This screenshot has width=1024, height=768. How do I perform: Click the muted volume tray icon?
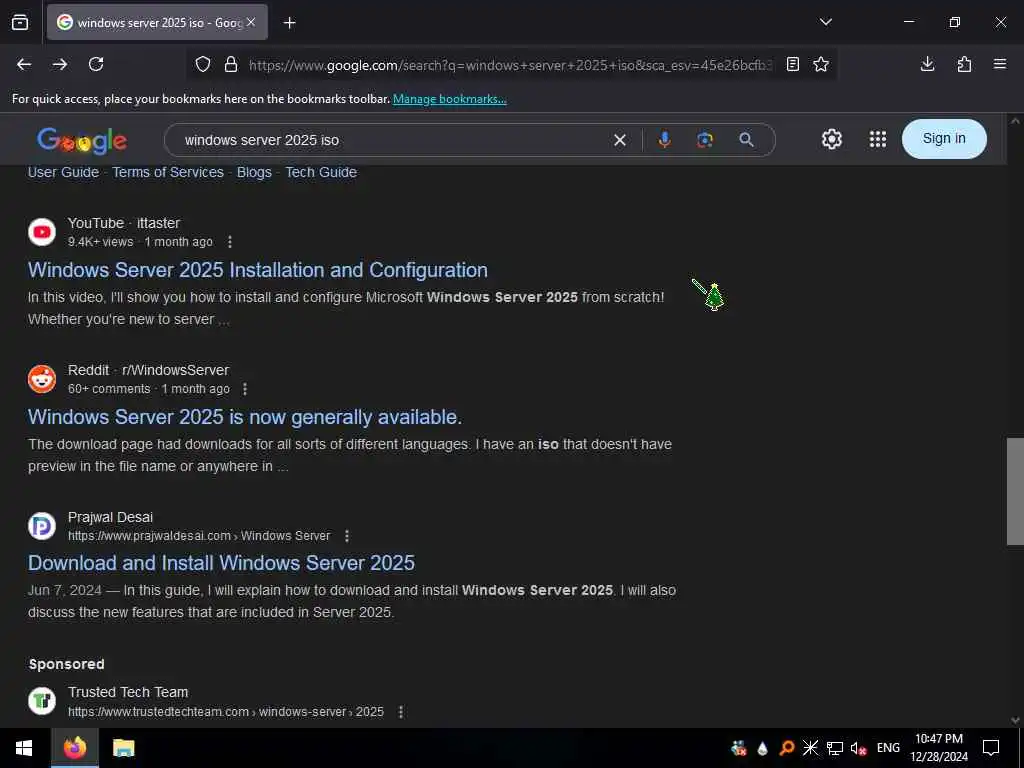858,748
